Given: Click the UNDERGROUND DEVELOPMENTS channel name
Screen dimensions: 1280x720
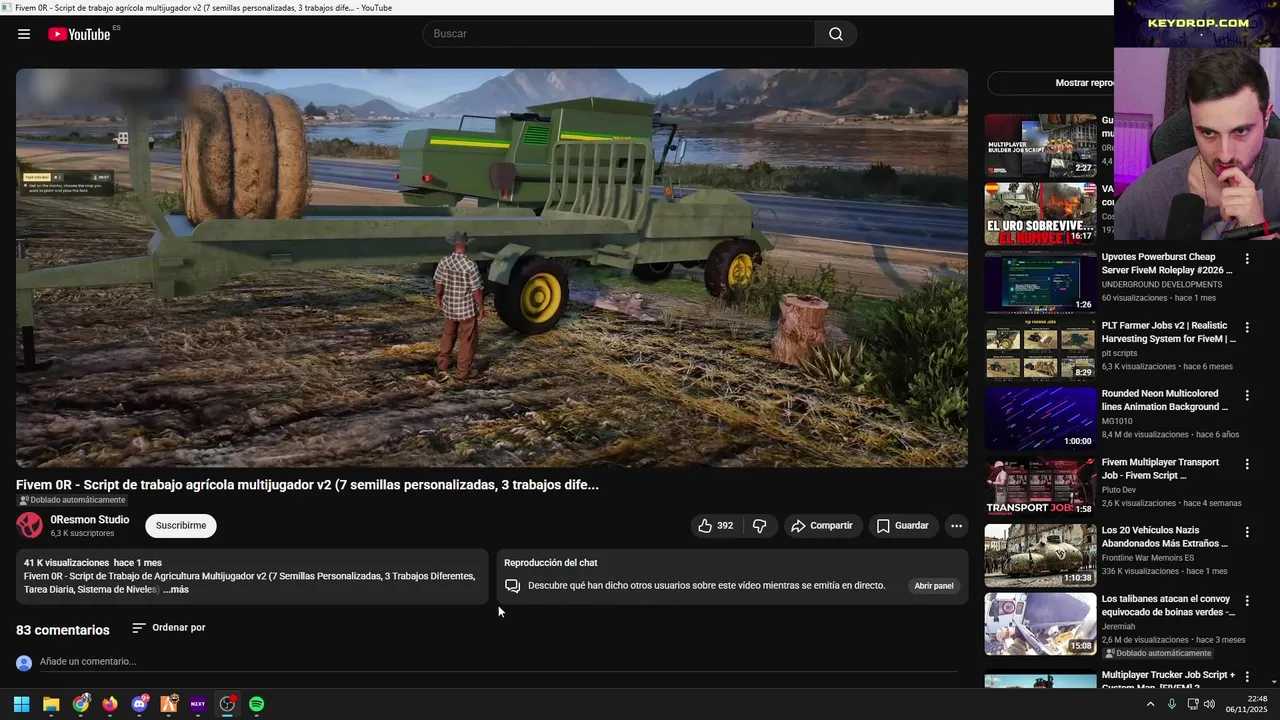Looking at the screenshot, I should [1162, 285].
